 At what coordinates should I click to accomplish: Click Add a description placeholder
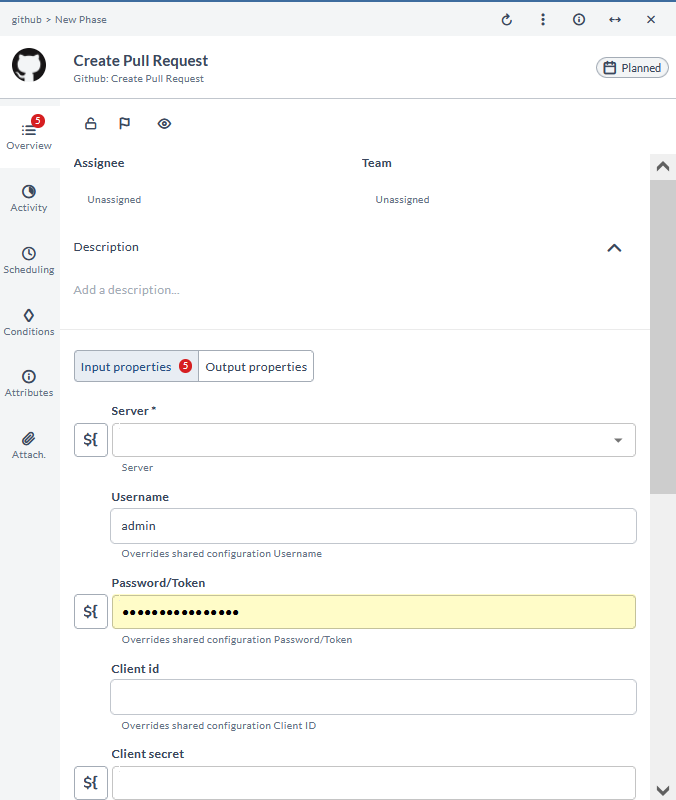coord(127,290)
